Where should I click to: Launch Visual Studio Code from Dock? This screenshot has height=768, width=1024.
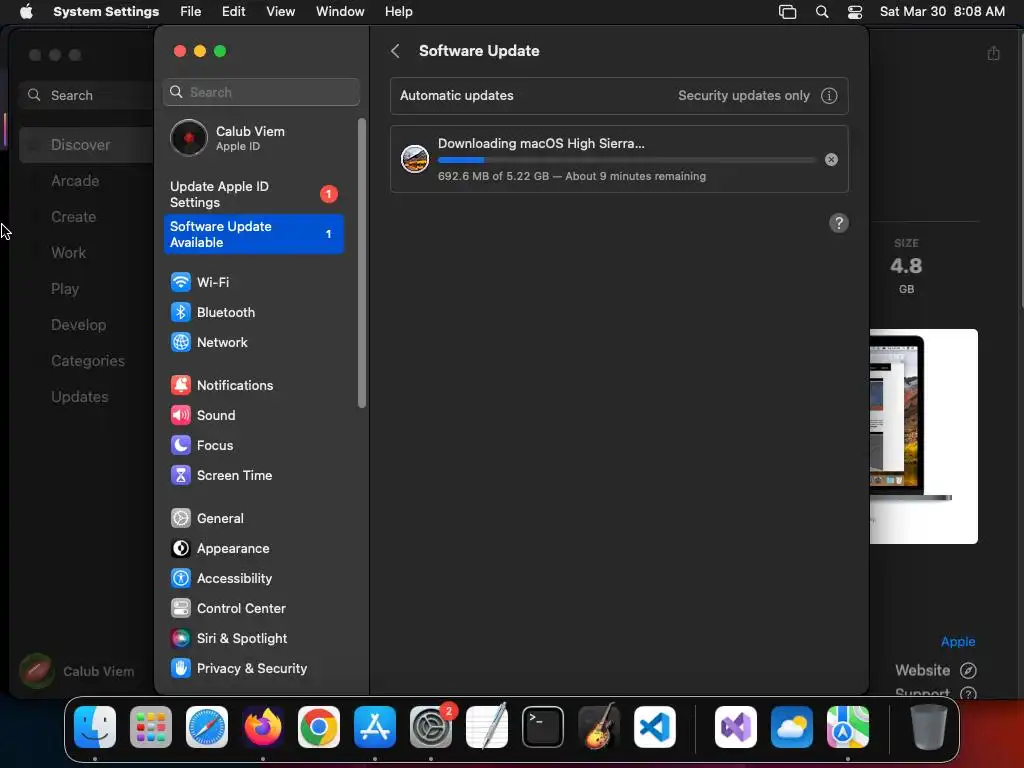point(655,727)
